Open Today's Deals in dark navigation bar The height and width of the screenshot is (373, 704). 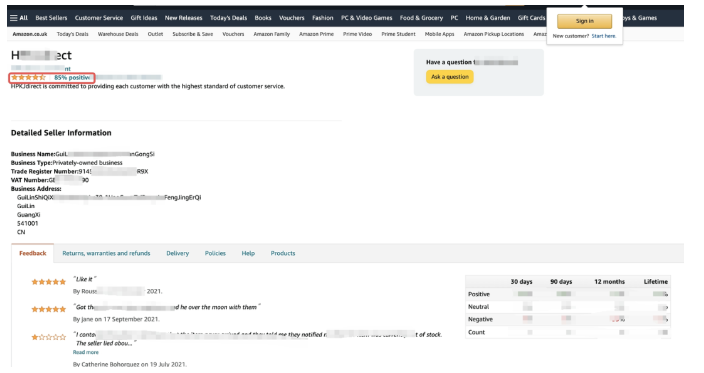(228, 18)
